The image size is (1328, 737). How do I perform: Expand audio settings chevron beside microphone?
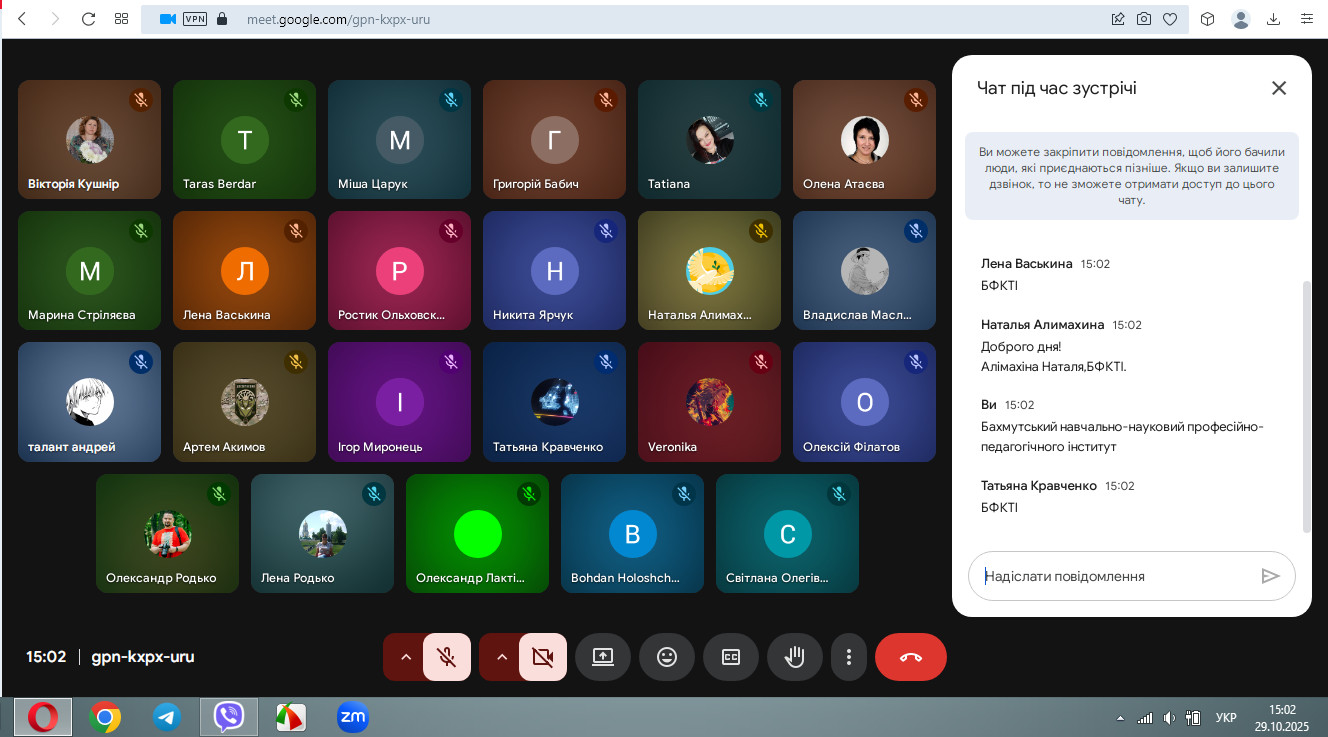(405, 657)
